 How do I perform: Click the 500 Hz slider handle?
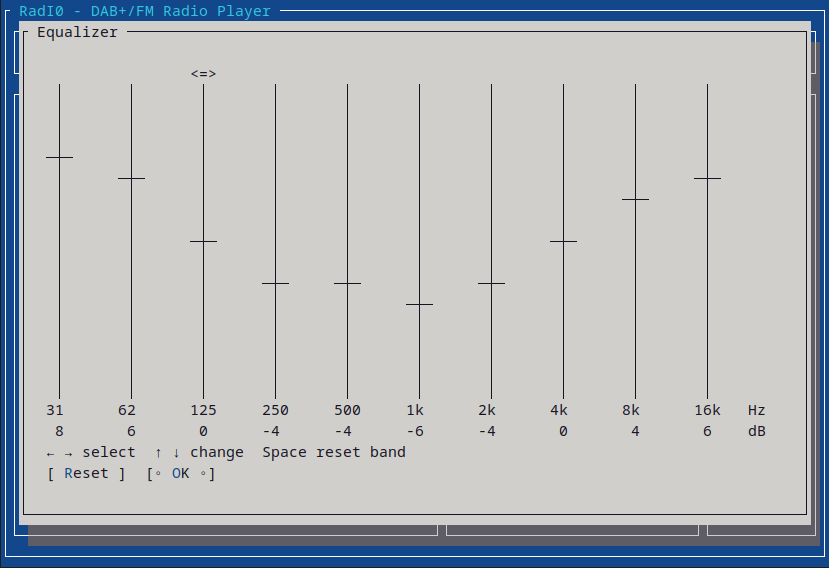(x=347, y=283)
